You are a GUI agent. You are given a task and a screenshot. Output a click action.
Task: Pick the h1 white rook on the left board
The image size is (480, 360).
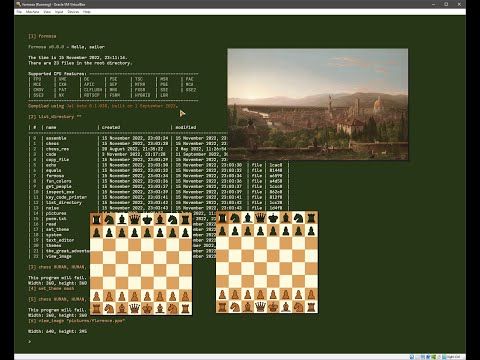pos(185,308)
